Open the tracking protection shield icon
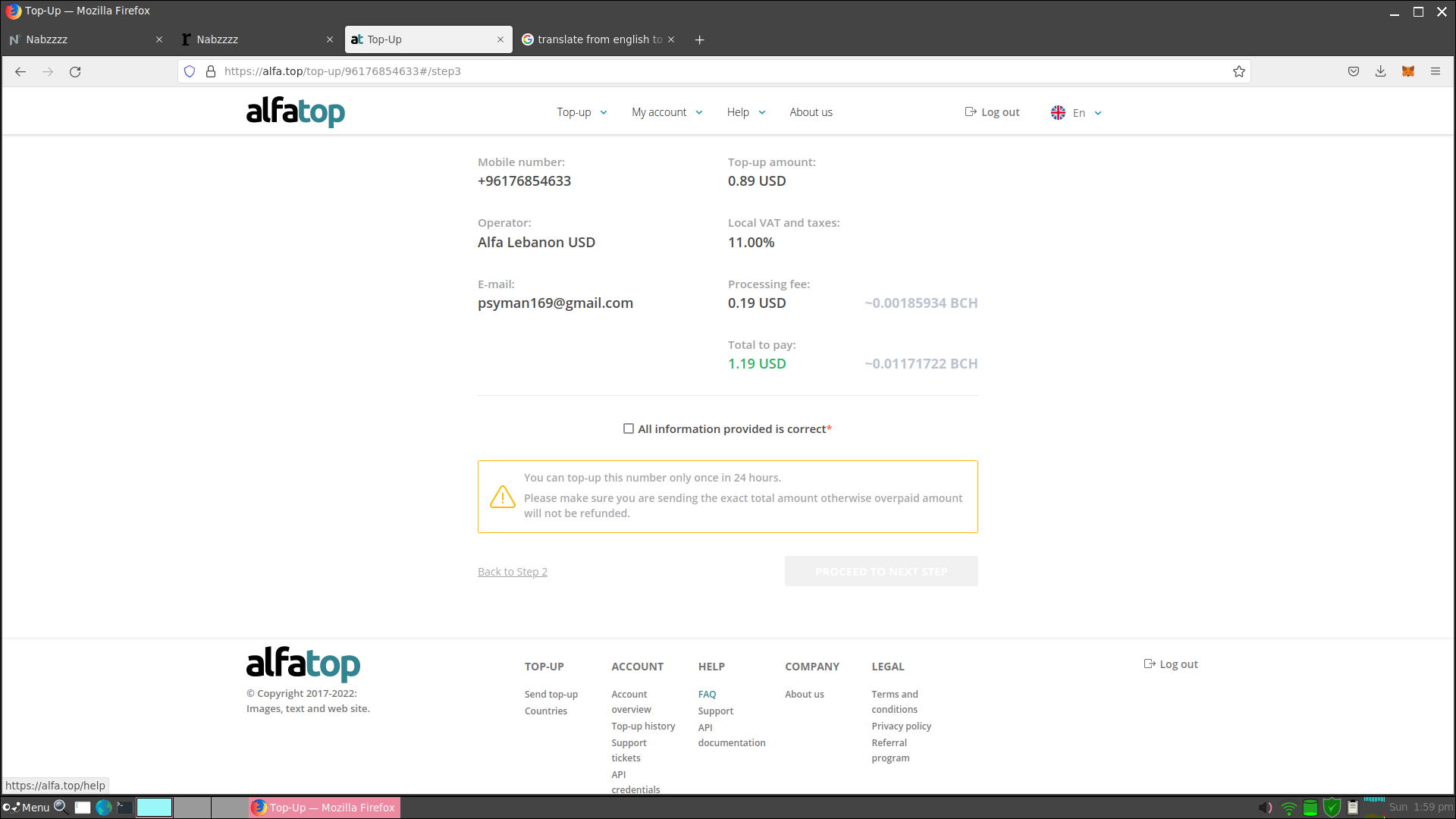This screenshot has width=1456, height=819. coord(190,71)
